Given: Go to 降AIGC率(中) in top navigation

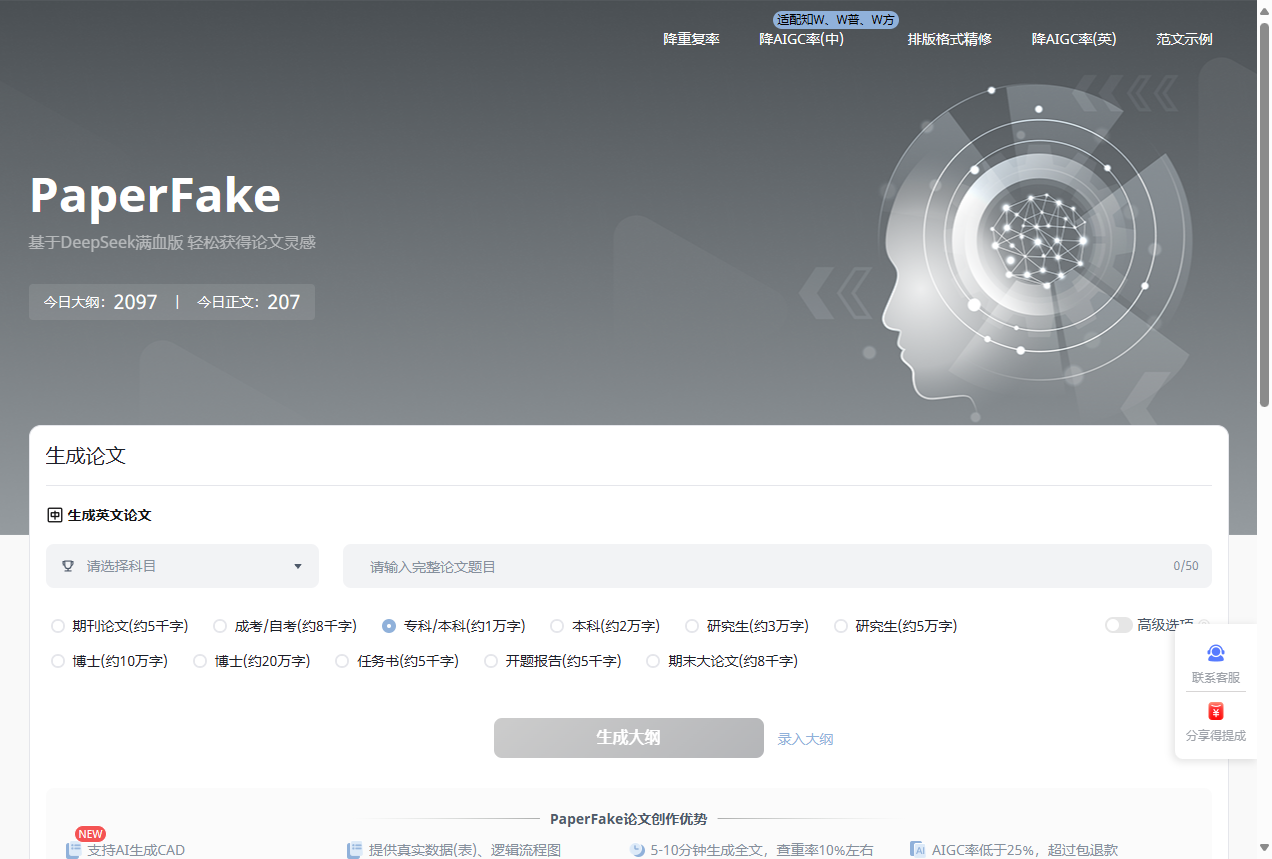Looking at the screenshot, I should (801, 39).
